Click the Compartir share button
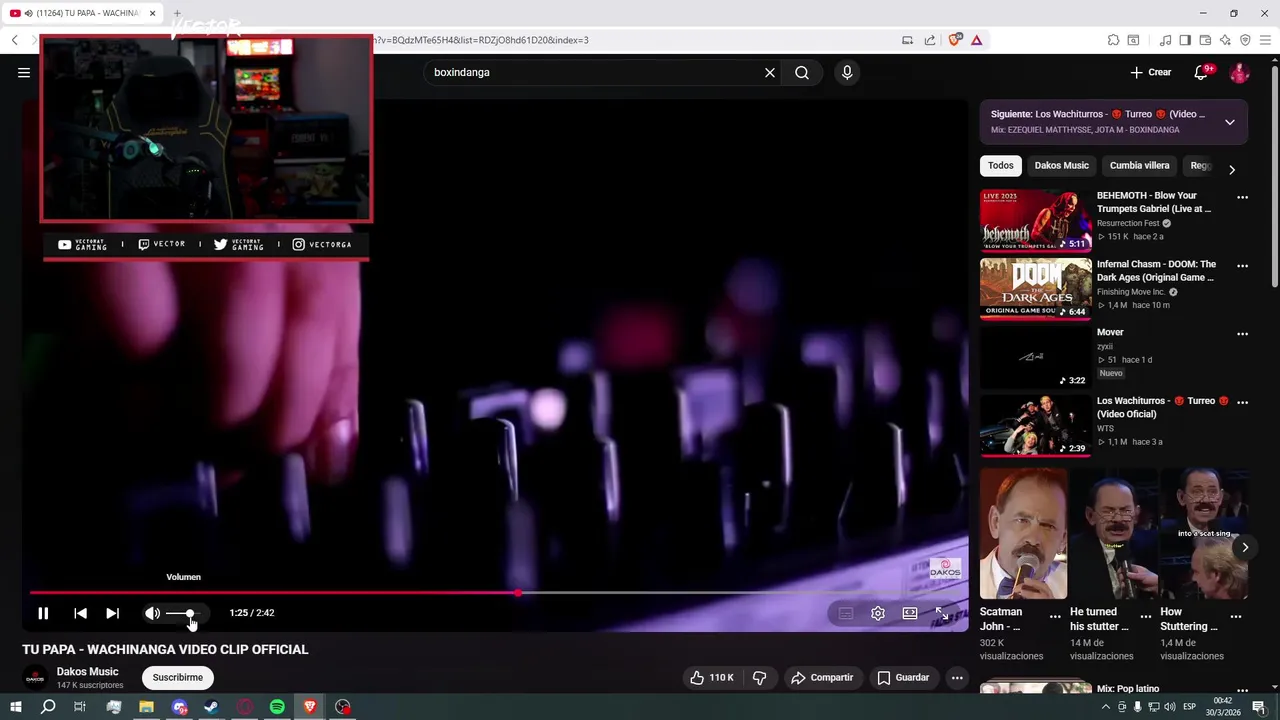Image resolution: width=1280 pixels, height=720 pixels. pos(822,678)
